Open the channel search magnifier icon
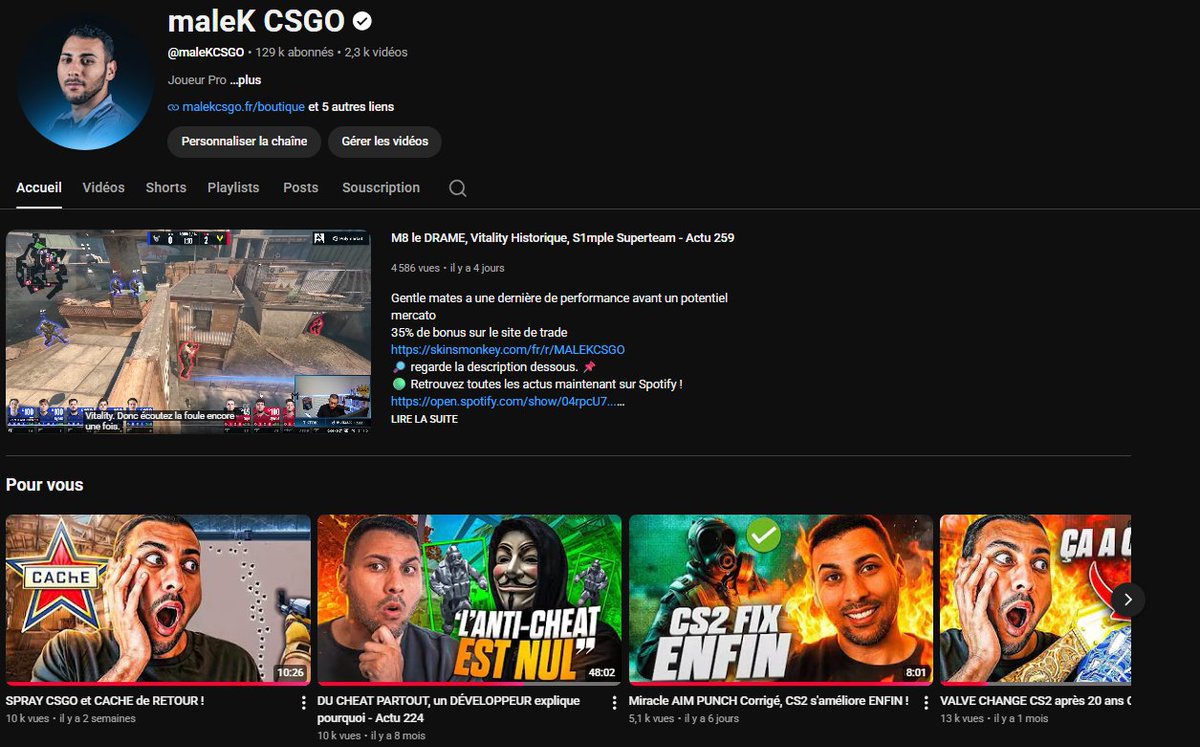The width and height of the screenshot is (1200, 747). pos(457,188)
